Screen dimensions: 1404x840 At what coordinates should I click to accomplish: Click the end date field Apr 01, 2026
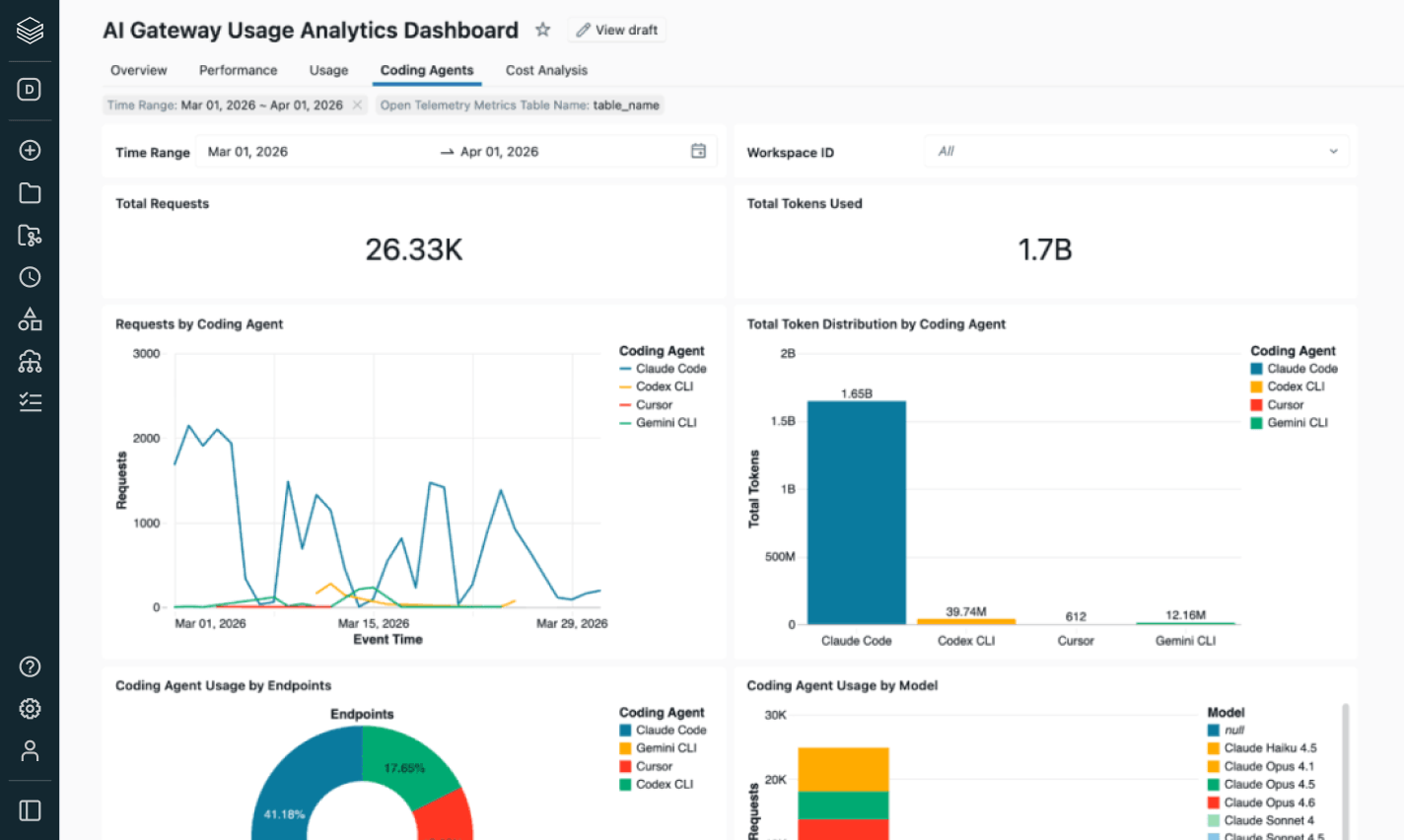499,152
